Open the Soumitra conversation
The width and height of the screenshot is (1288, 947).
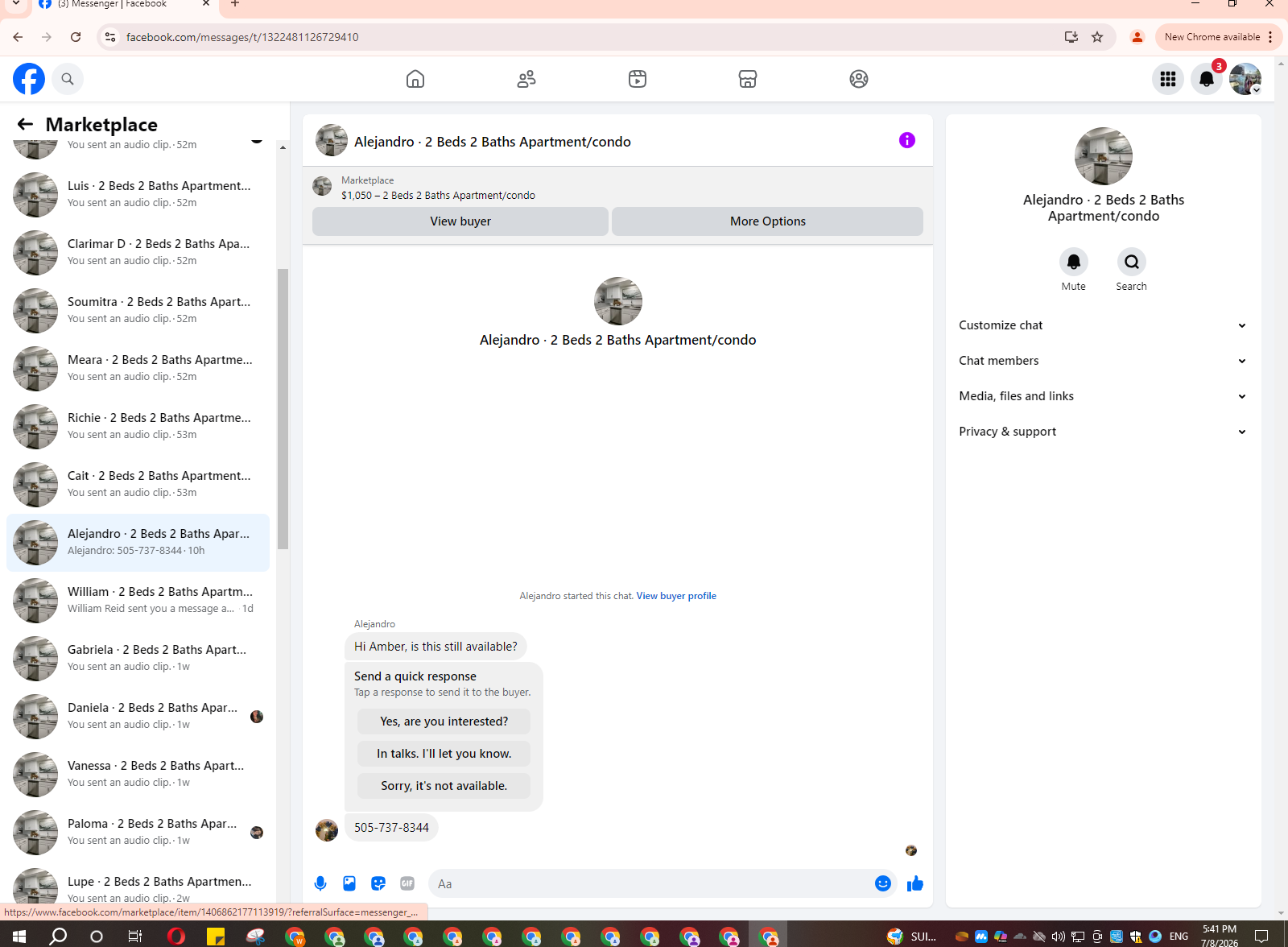[x=138, y=311]
